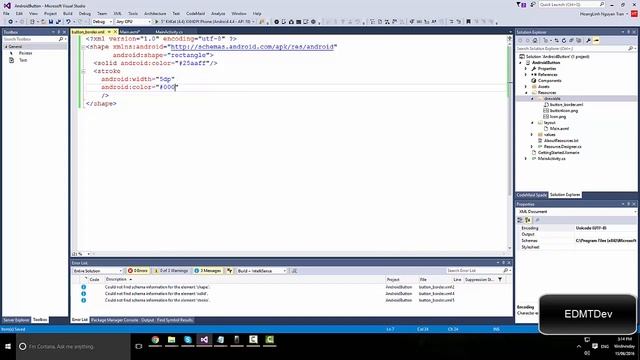Click the Navigate Backward toolbar button
Viewport: 640px width, 360px height.
[x=10, y=22]
